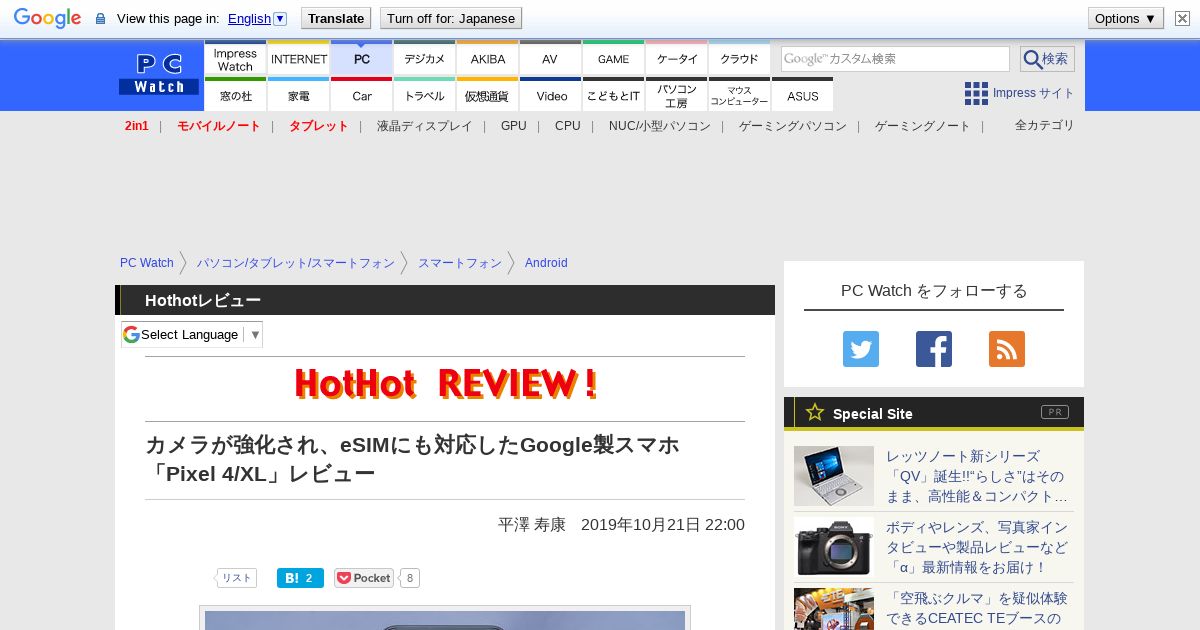Open the 全カテゴリ list
1200x630 pixels.
click(1044, 125)
